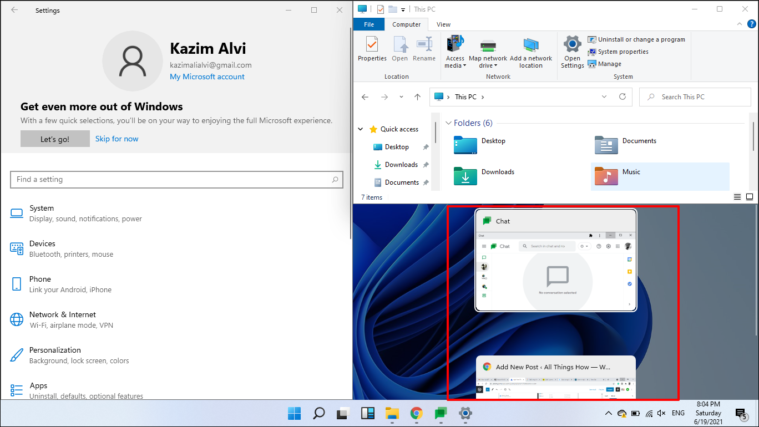Open the Chat window thumbnail preview

(556, 260)
